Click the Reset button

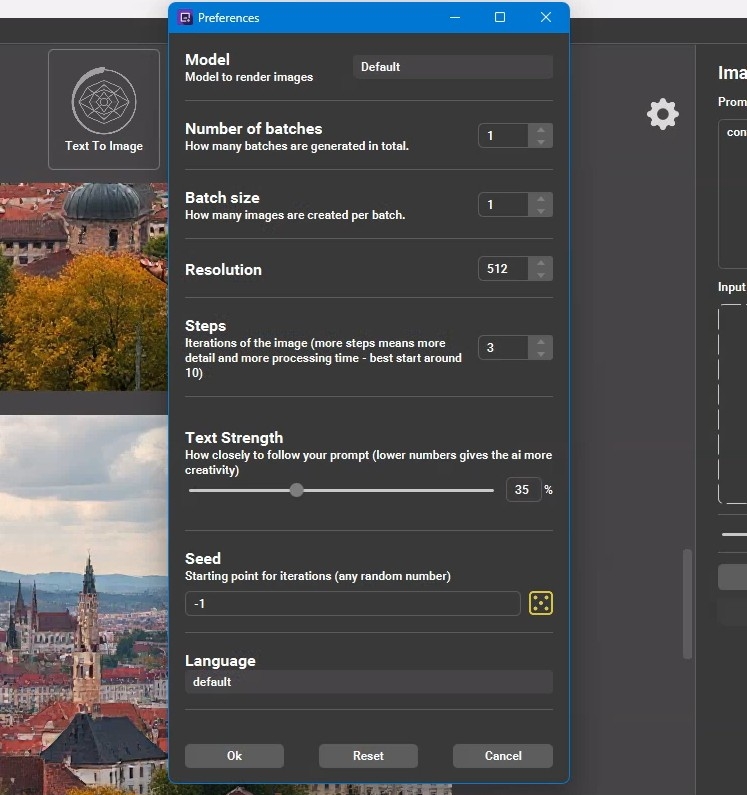coord(368,756)
